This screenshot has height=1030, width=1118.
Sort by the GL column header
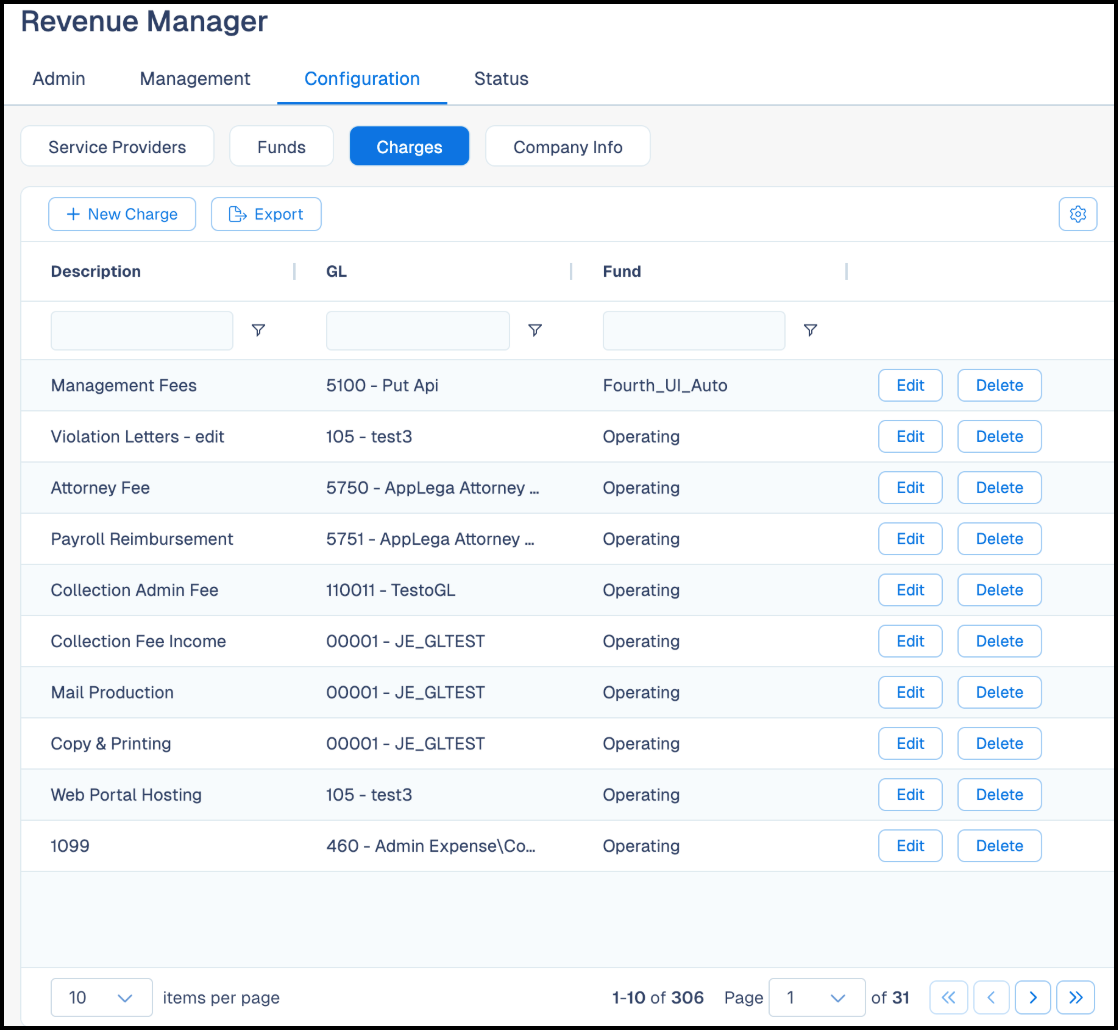pyautogui.click(x=337, y=272)
